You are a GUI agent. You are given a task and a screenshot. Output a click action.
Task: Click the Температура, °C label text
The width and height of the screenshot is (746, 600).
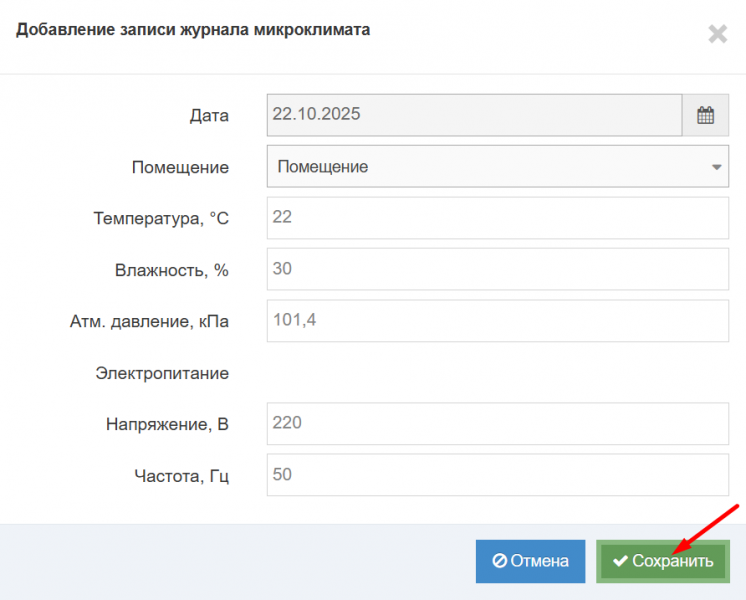click(x=161, y=219)
